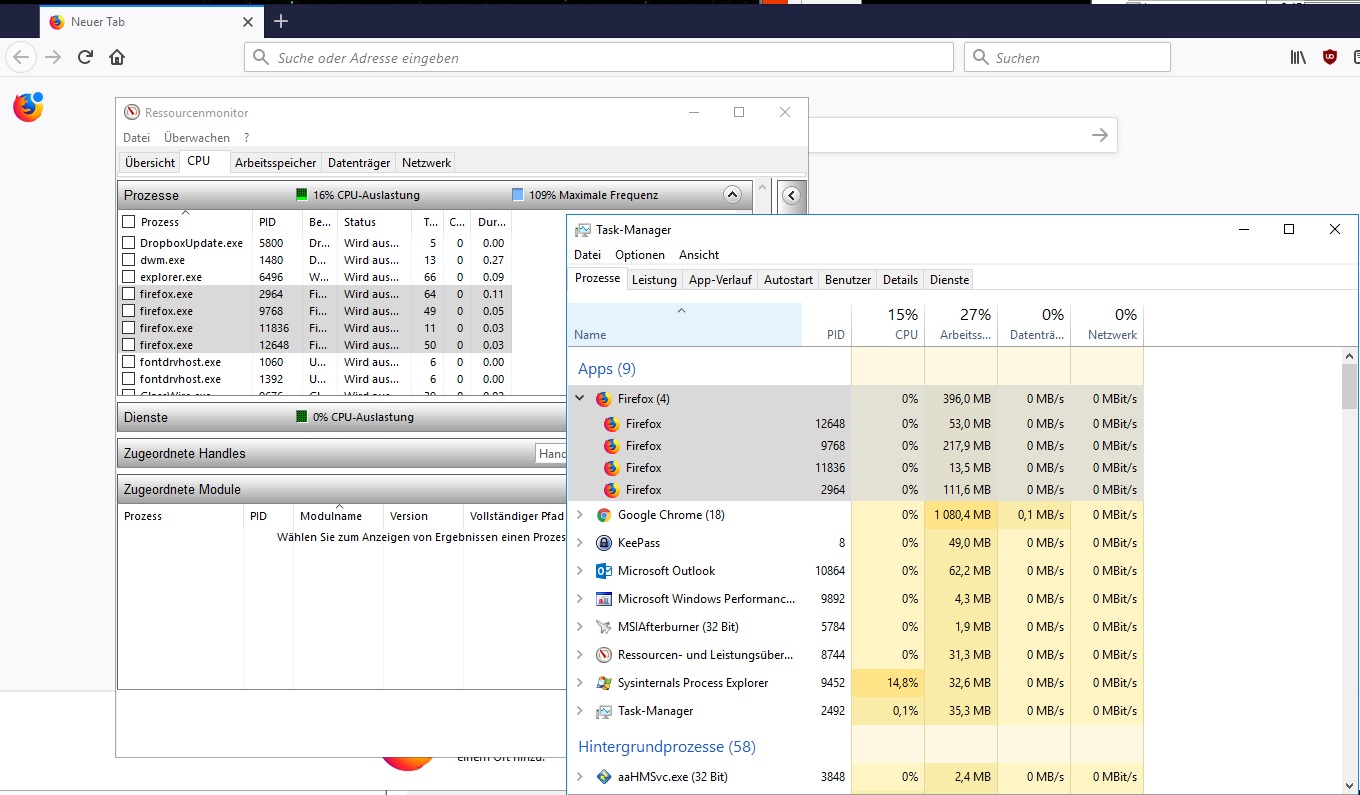Check DropboxUpdate.exe process checkbox
Image resolution: width=1360 pixels, height=795 pixels.
point(128,243)
